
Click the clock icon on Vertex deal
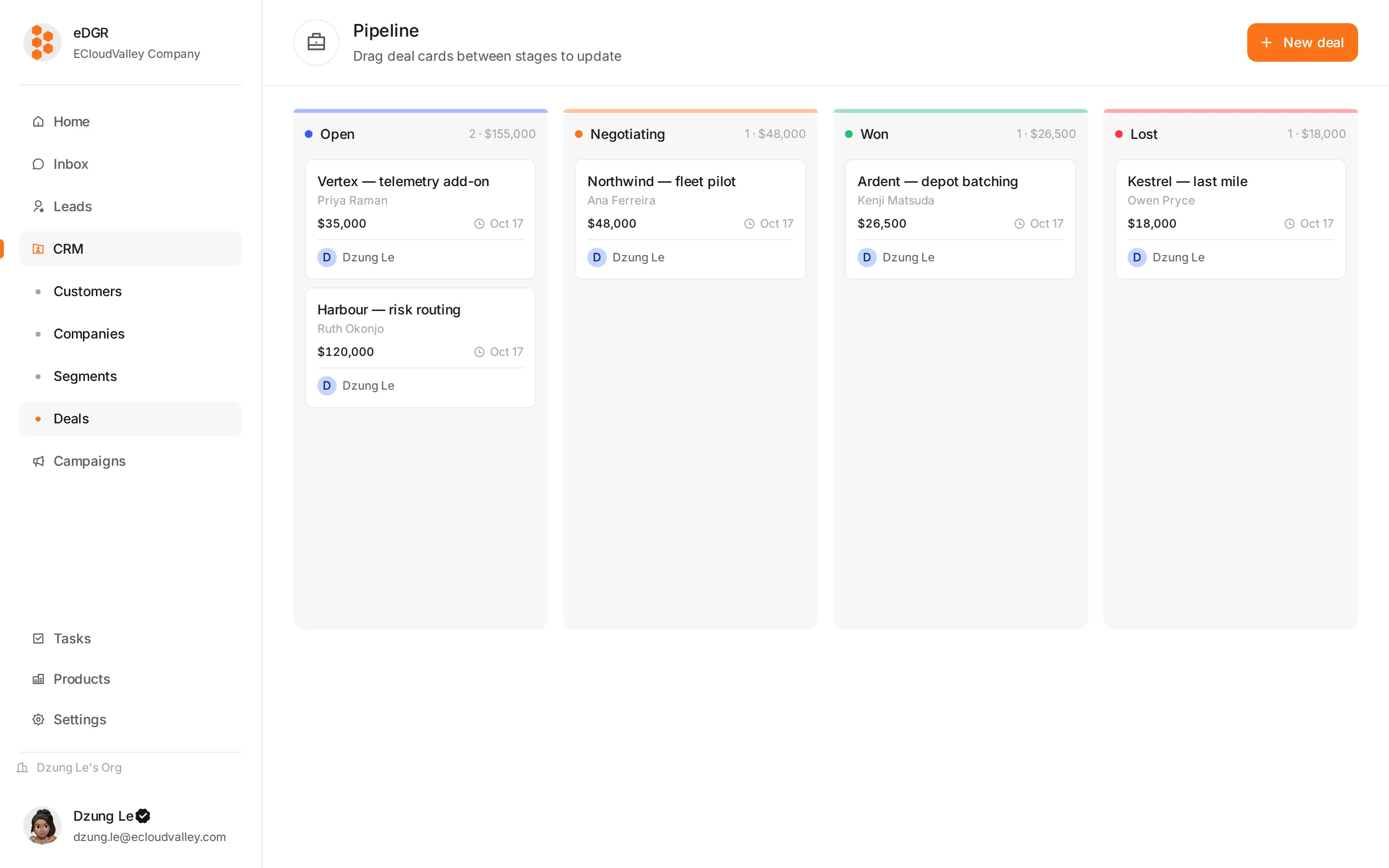[479, 224]
